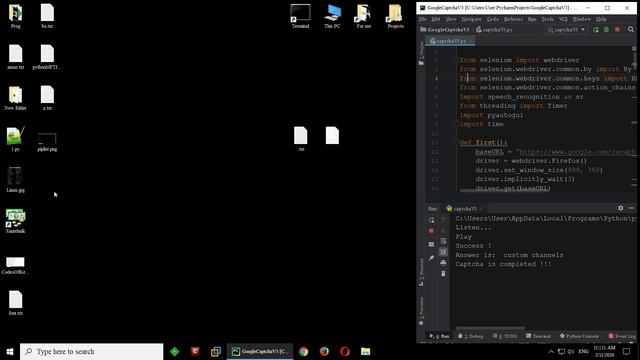Open the Help menu
Viewport: 640px width, 360px height.
[x=601, y=19]
